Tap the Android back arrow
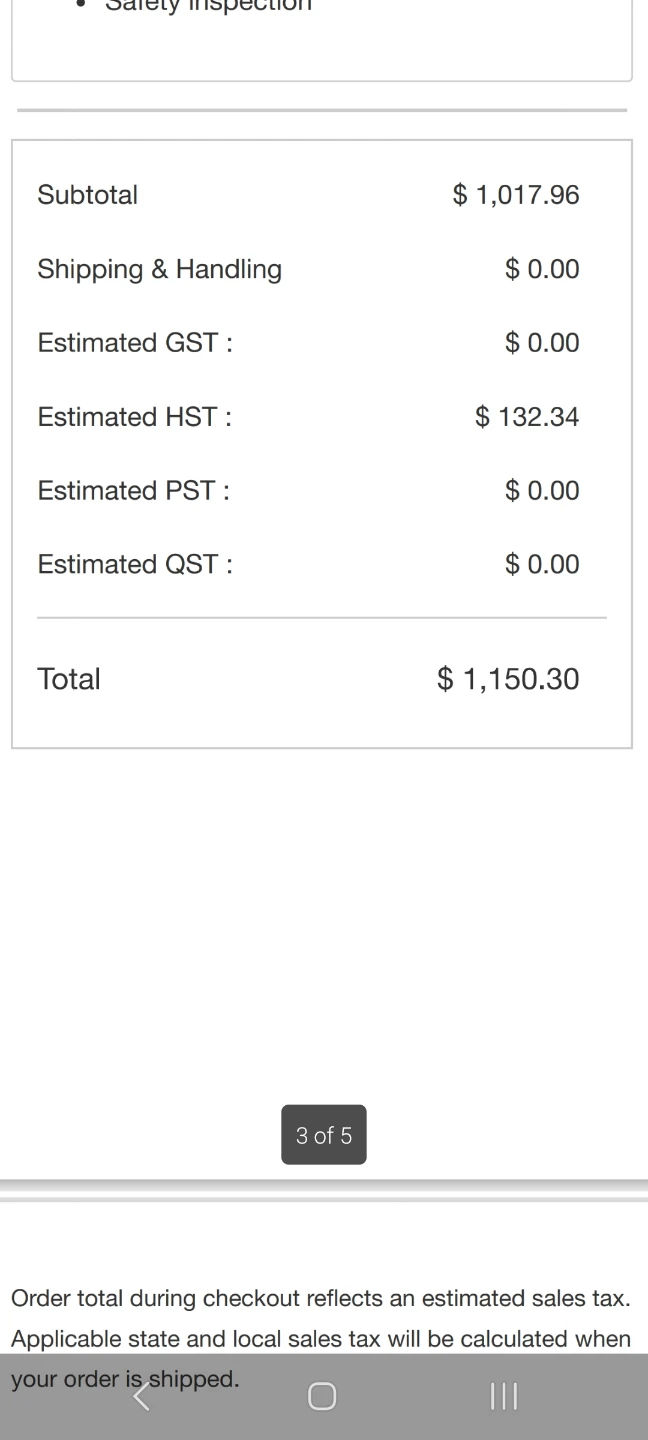Viewport: 648px width, 1440px height. coord(142,1397)
